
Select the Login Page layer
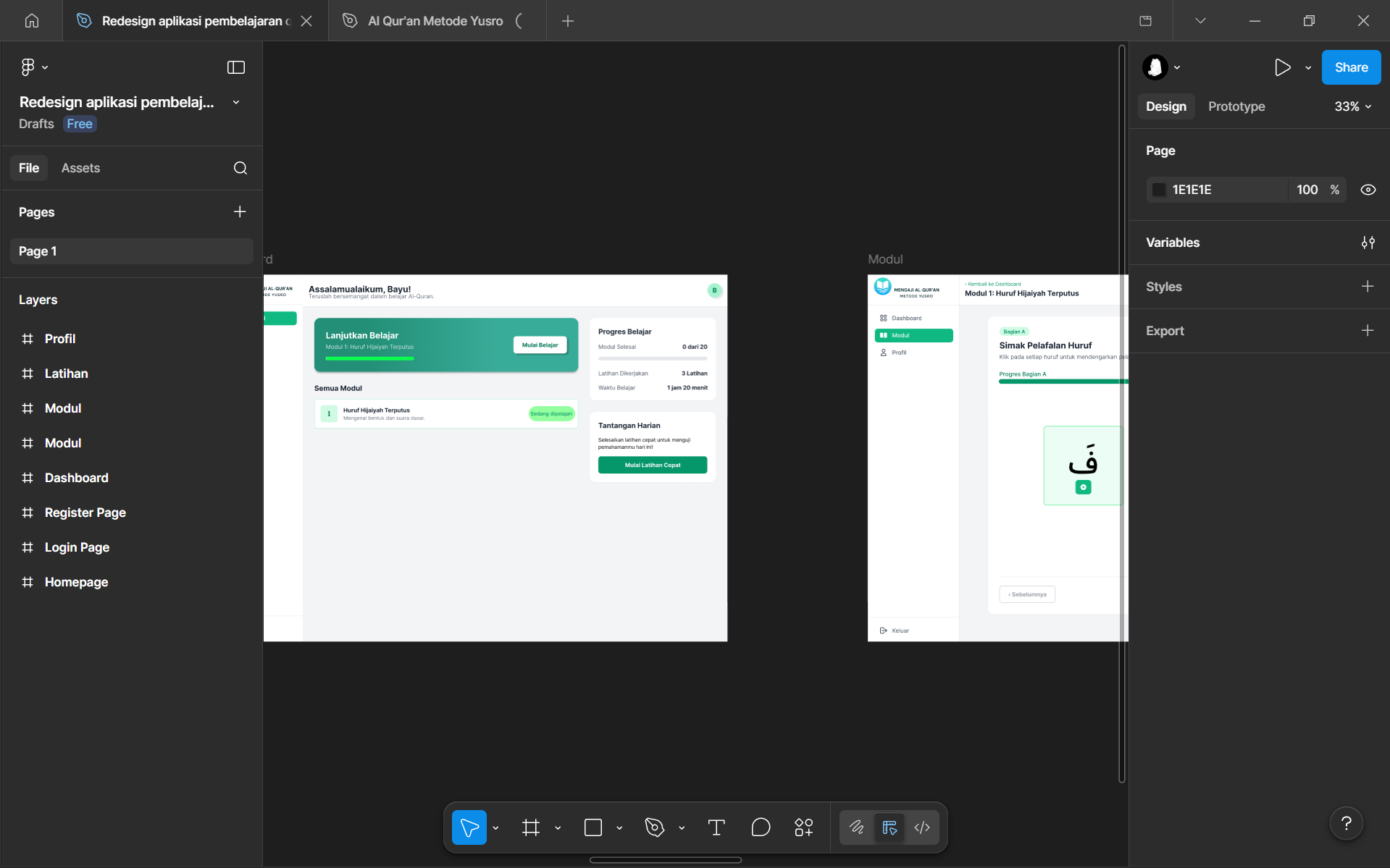pos(77,547)
